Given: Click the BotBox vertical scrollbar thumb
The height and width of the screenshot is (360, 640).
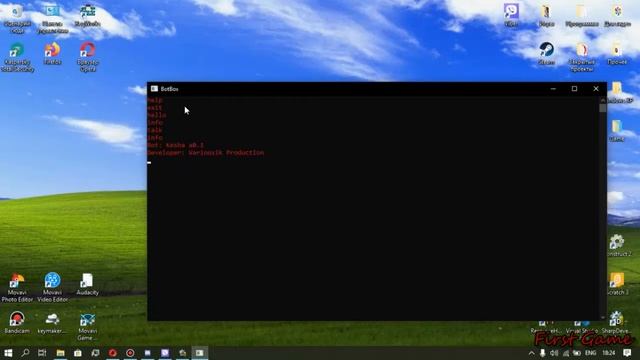Looking at the screenshot, I should [x=603, y=108].
